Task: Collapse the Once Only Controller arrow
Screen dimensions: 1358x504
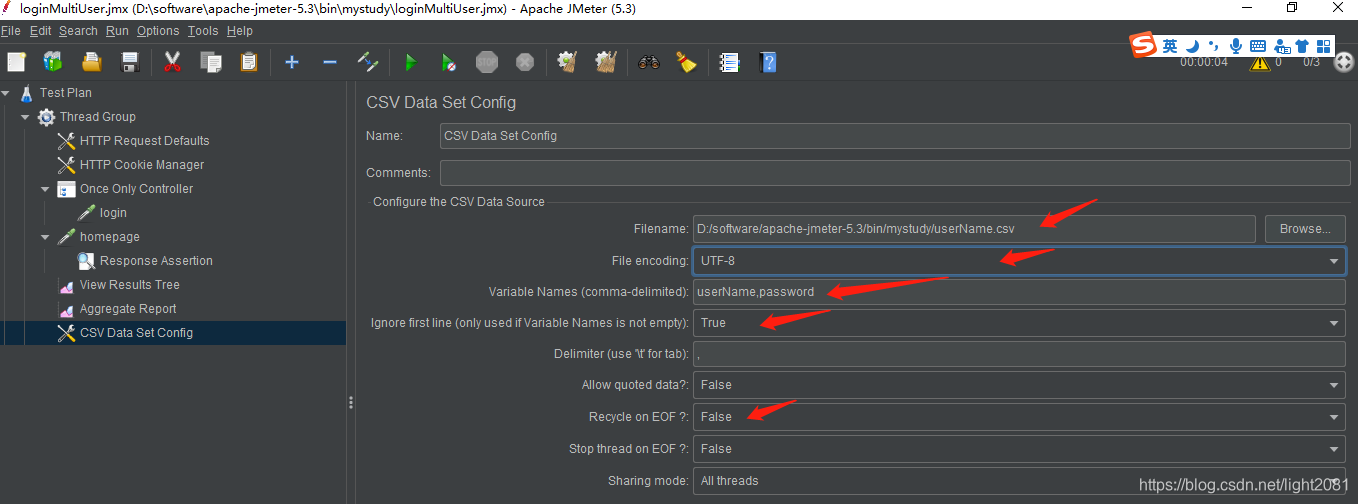Action: pos(45,189)
